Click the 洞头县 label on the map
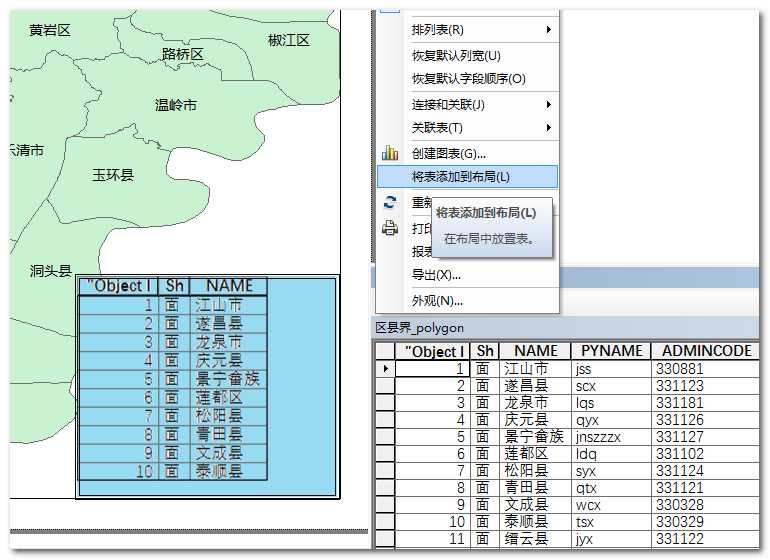This screenshot has height=560, width=770. [51, 270]
